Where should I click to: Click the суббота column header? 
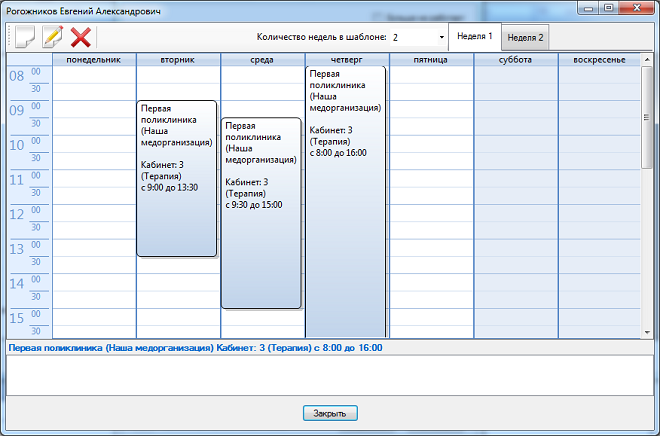pos(515,60)
